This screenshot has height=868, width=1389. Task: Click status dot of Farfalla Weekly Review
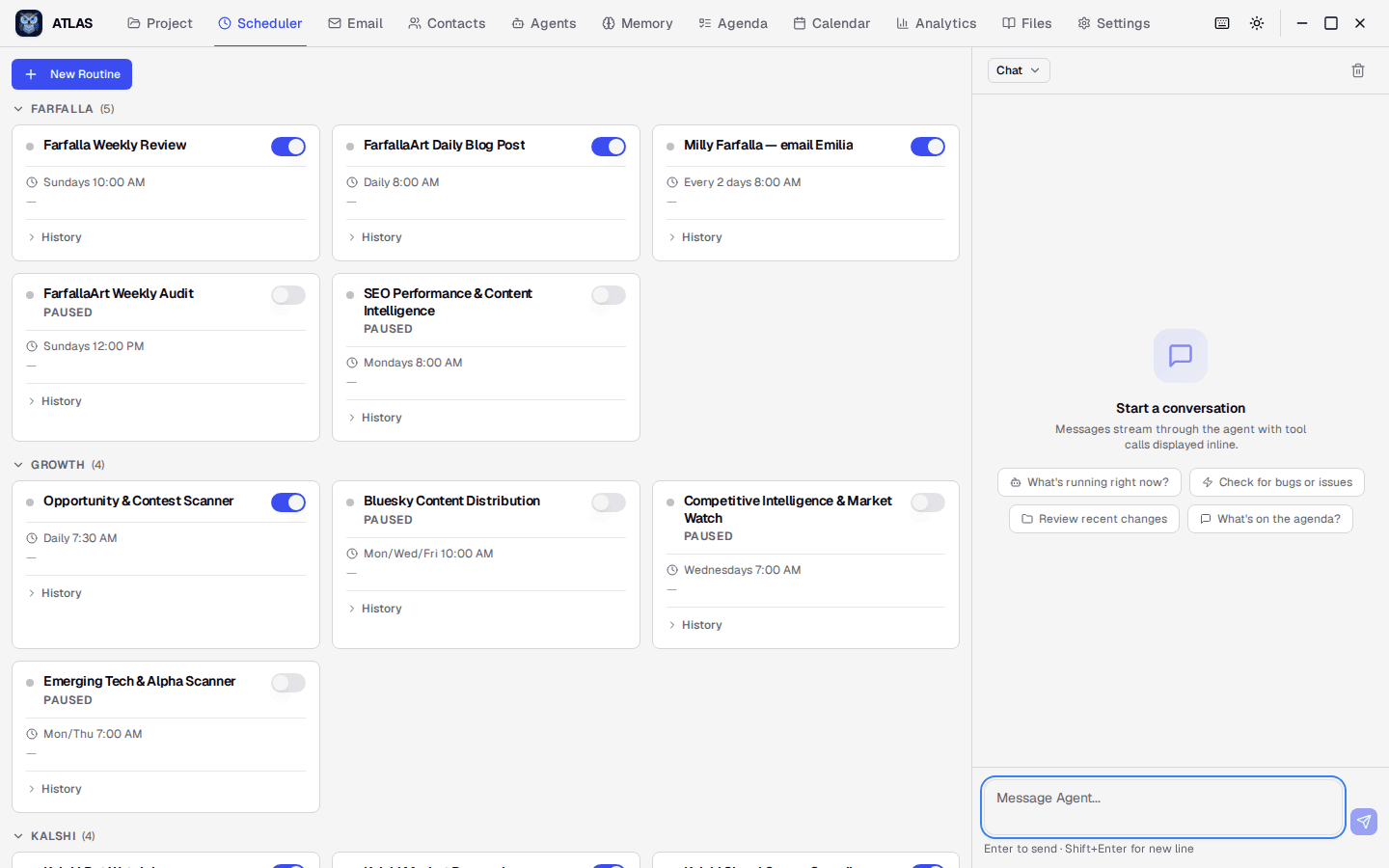tap(30, 147)
